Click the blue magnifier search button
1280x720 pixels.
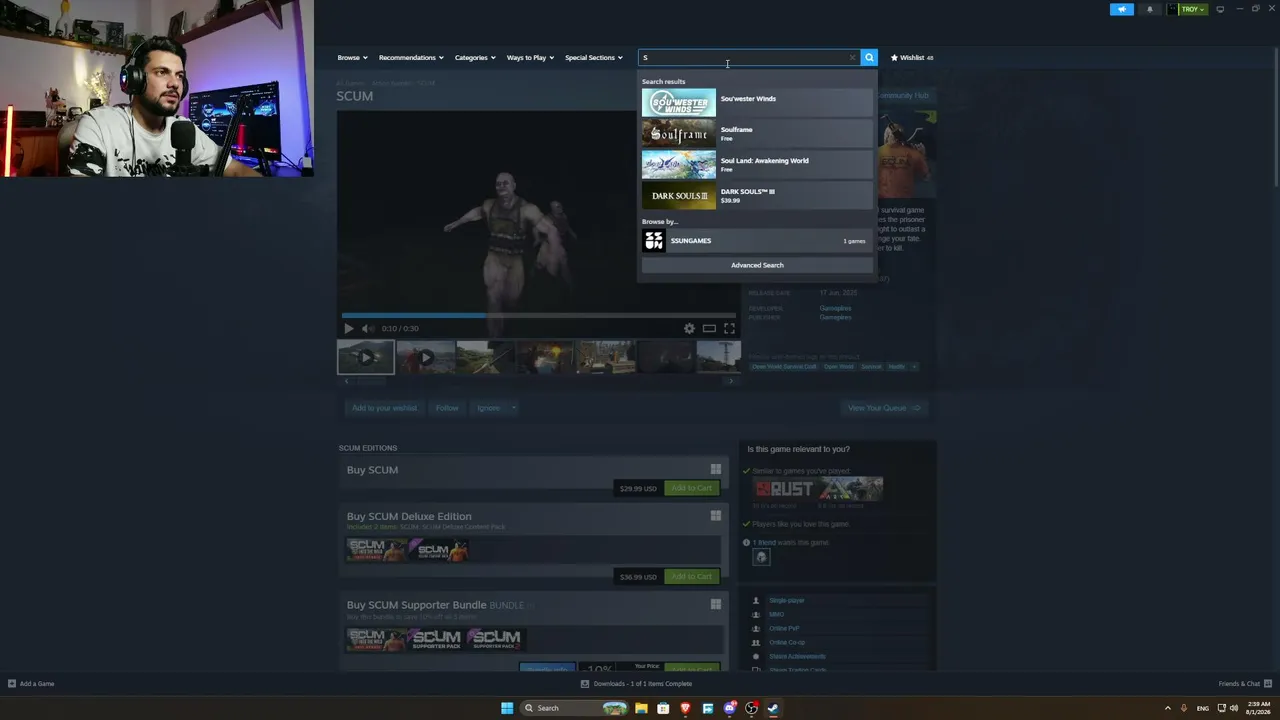click(869, 58)
